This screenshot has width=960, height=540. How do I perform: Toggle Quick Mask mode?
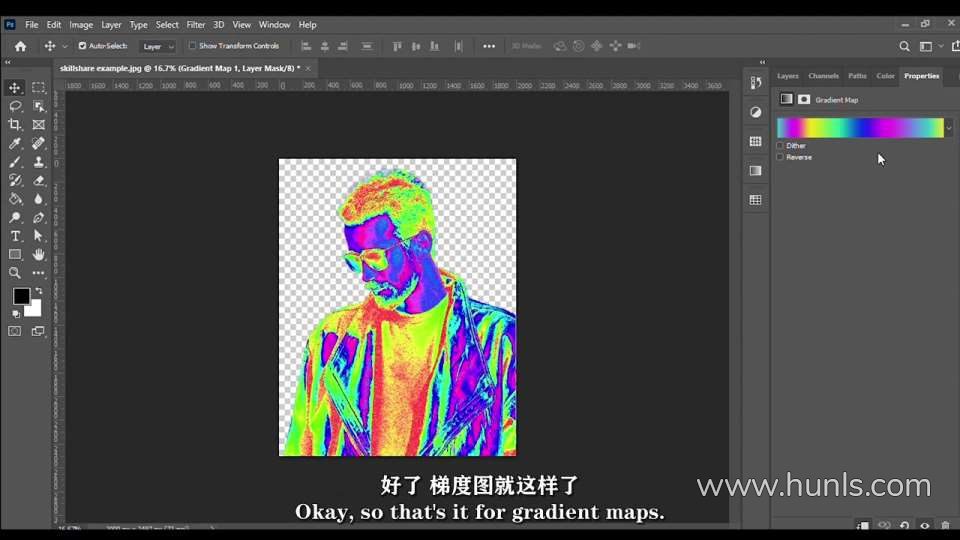click(x=15, y=331)
